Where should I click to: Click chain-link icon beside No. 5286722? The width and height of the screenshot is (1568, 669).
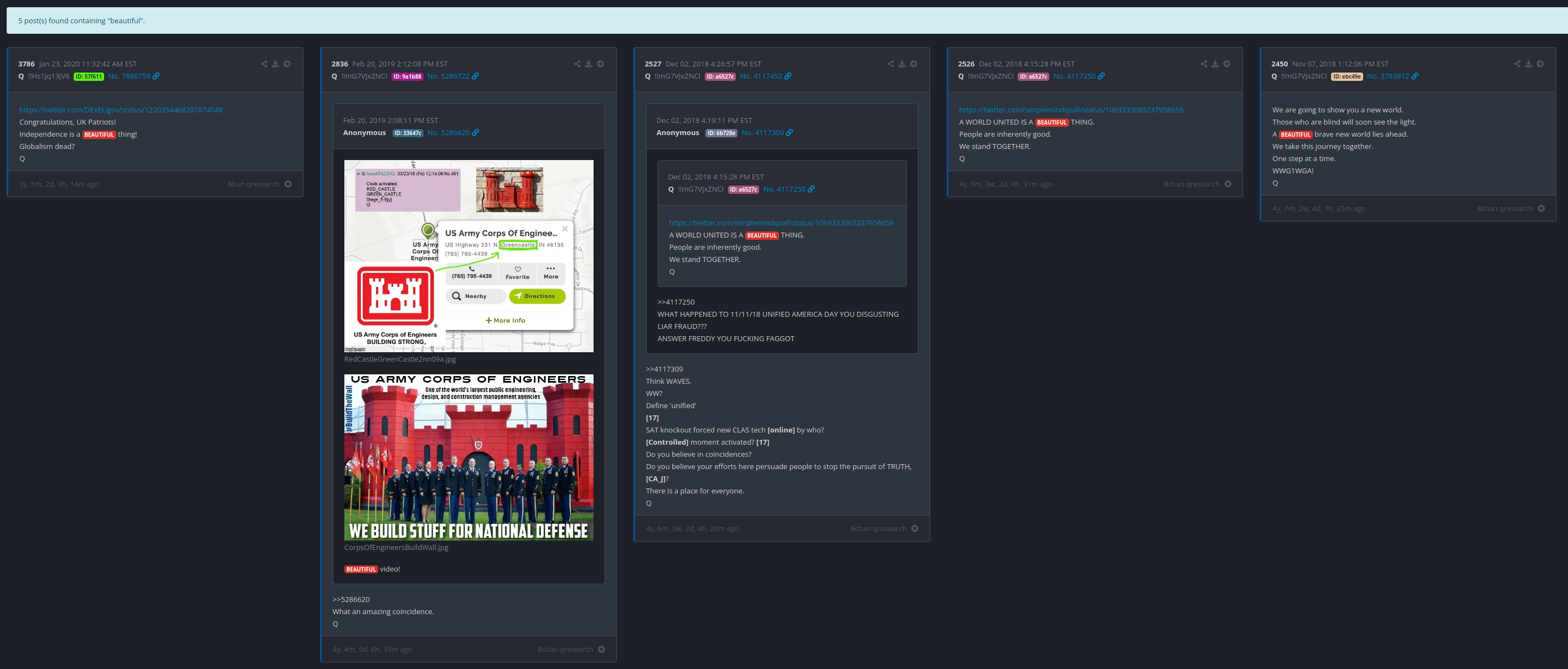click(x=476, y=76)
